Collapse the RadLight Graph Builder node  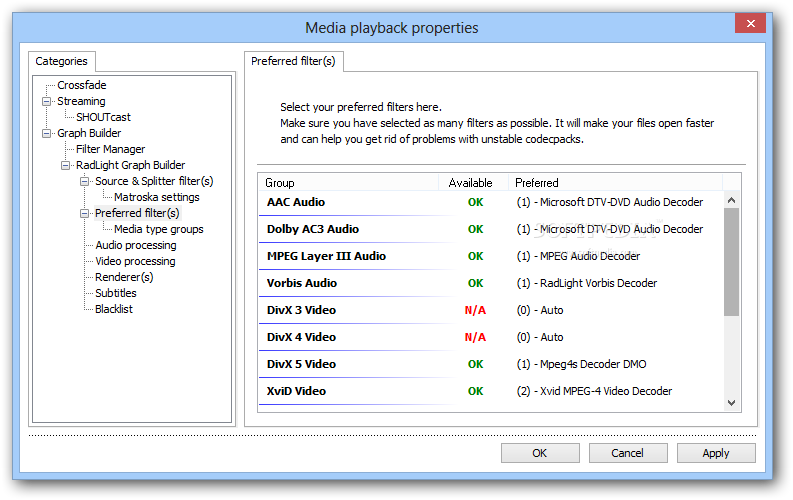point(66,165)
